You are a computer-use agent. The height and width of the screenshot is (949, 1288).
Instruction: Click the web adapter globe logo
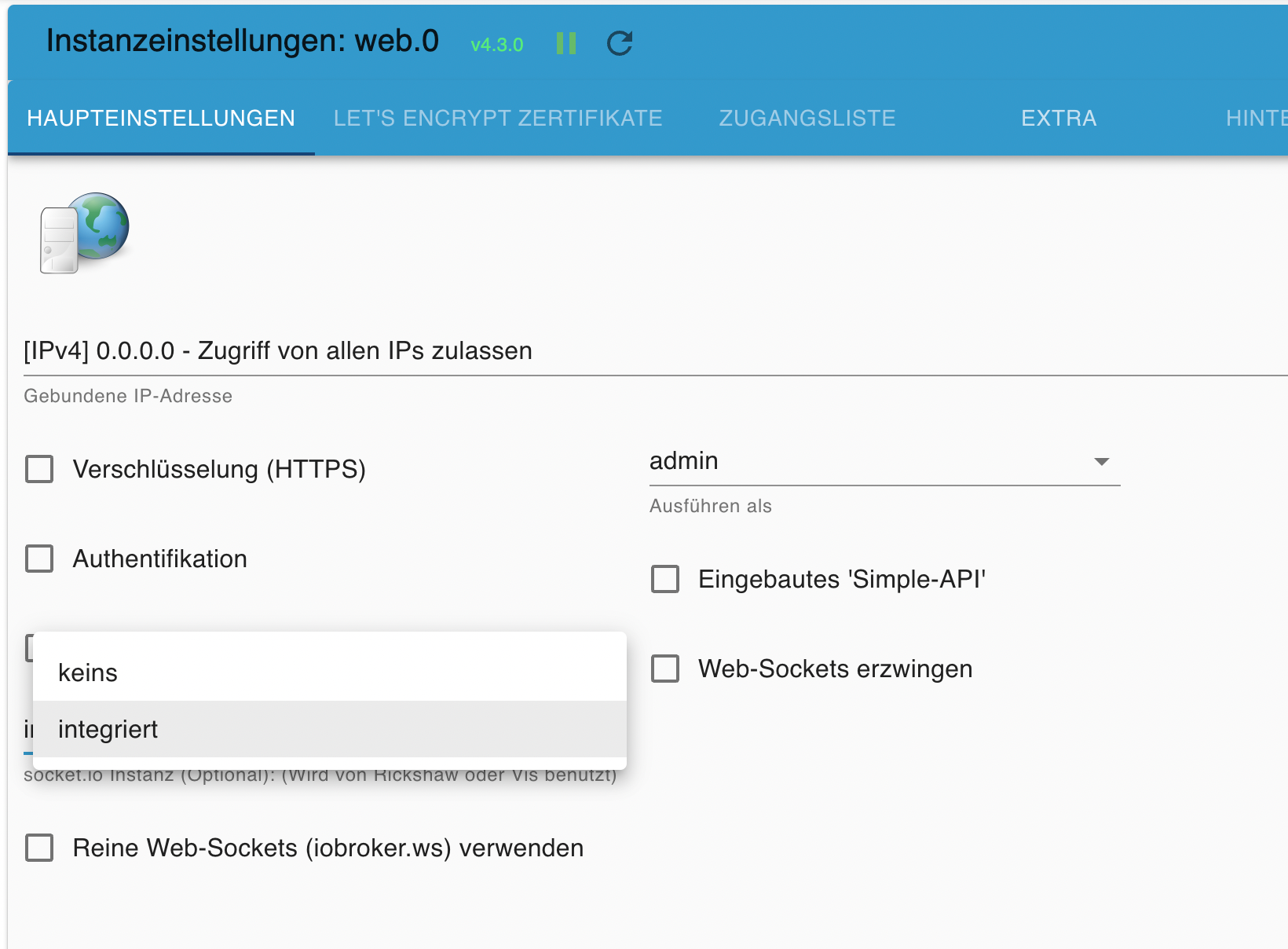[85, 233]
